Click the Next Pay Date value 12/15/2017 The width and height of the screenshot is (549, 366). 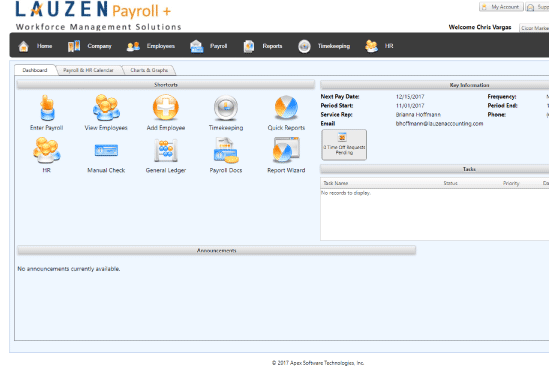410,97
